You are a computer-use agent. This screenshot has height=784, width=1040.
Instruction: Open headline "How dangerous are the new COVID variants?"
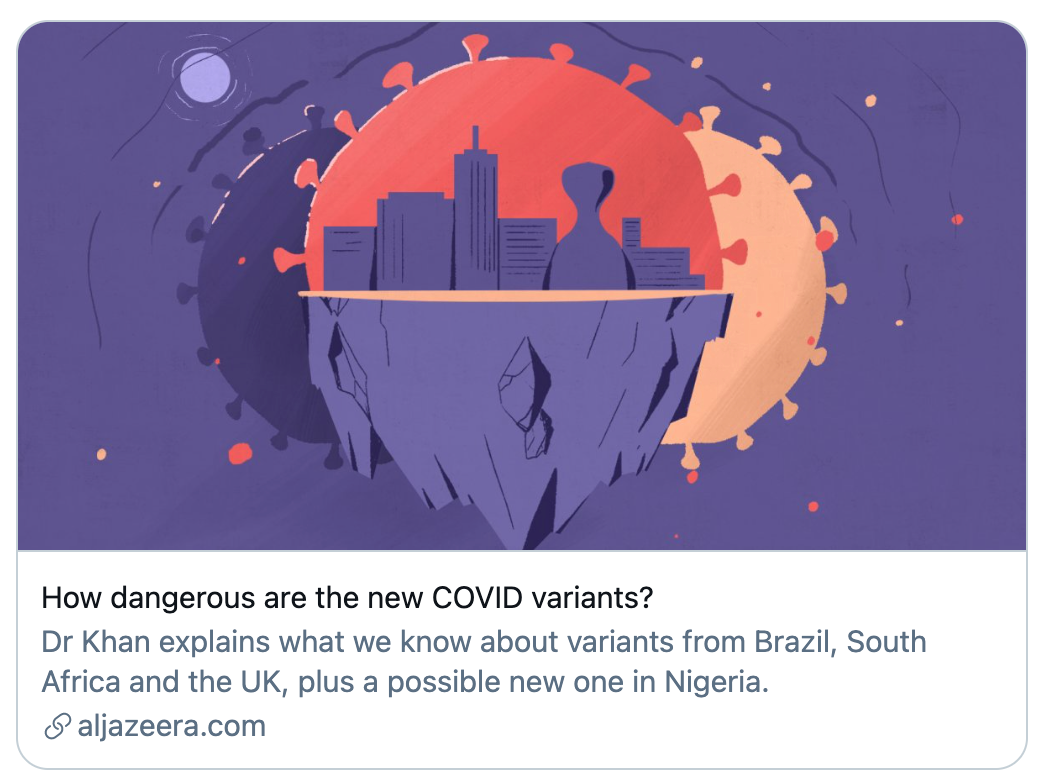[x=347, y=599]
